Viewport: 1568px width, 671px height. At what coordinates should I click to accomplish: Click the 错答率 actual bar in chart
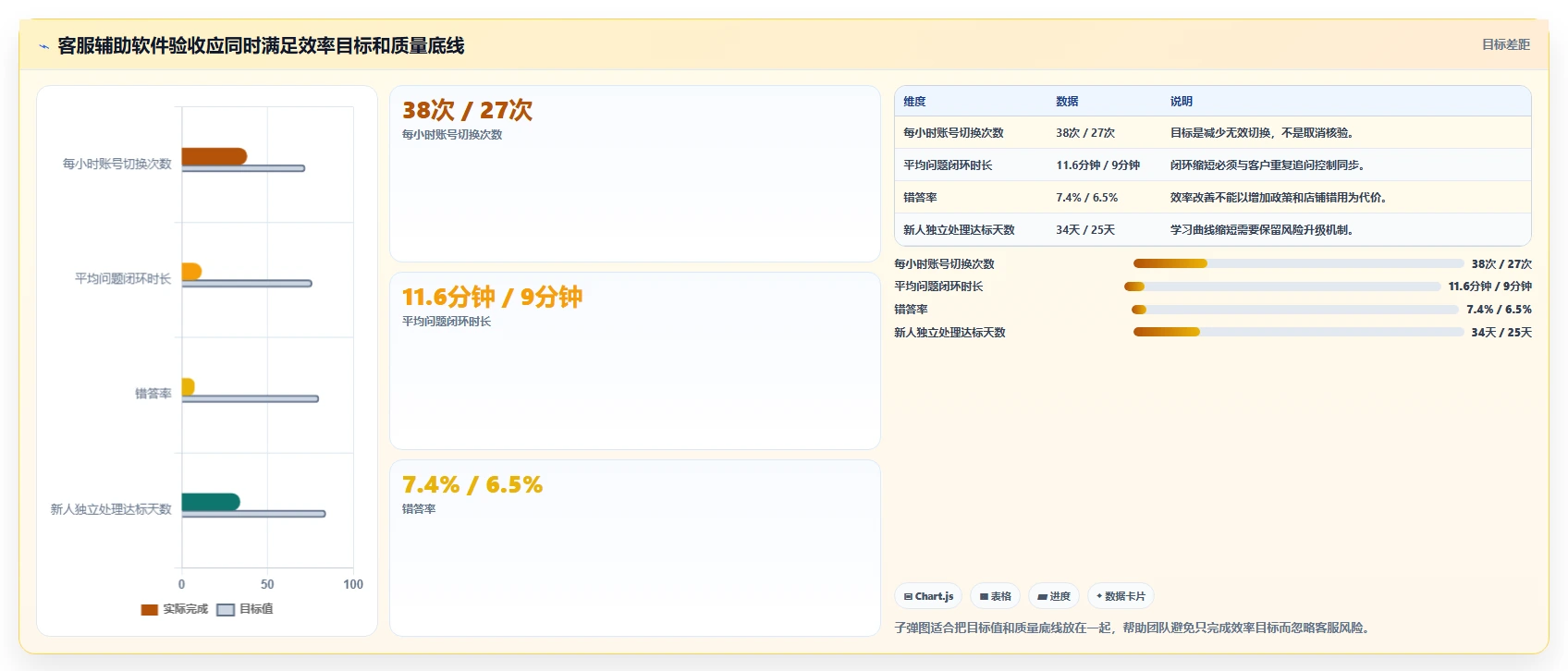(188, 386)
